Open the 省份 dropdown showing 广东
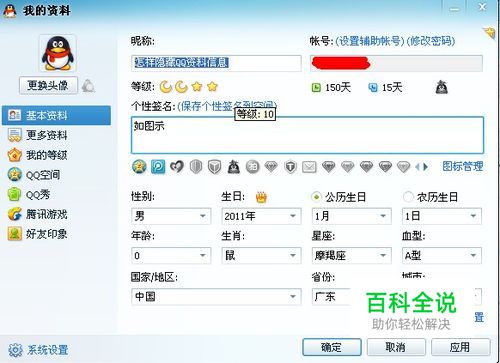 [332, 297]
